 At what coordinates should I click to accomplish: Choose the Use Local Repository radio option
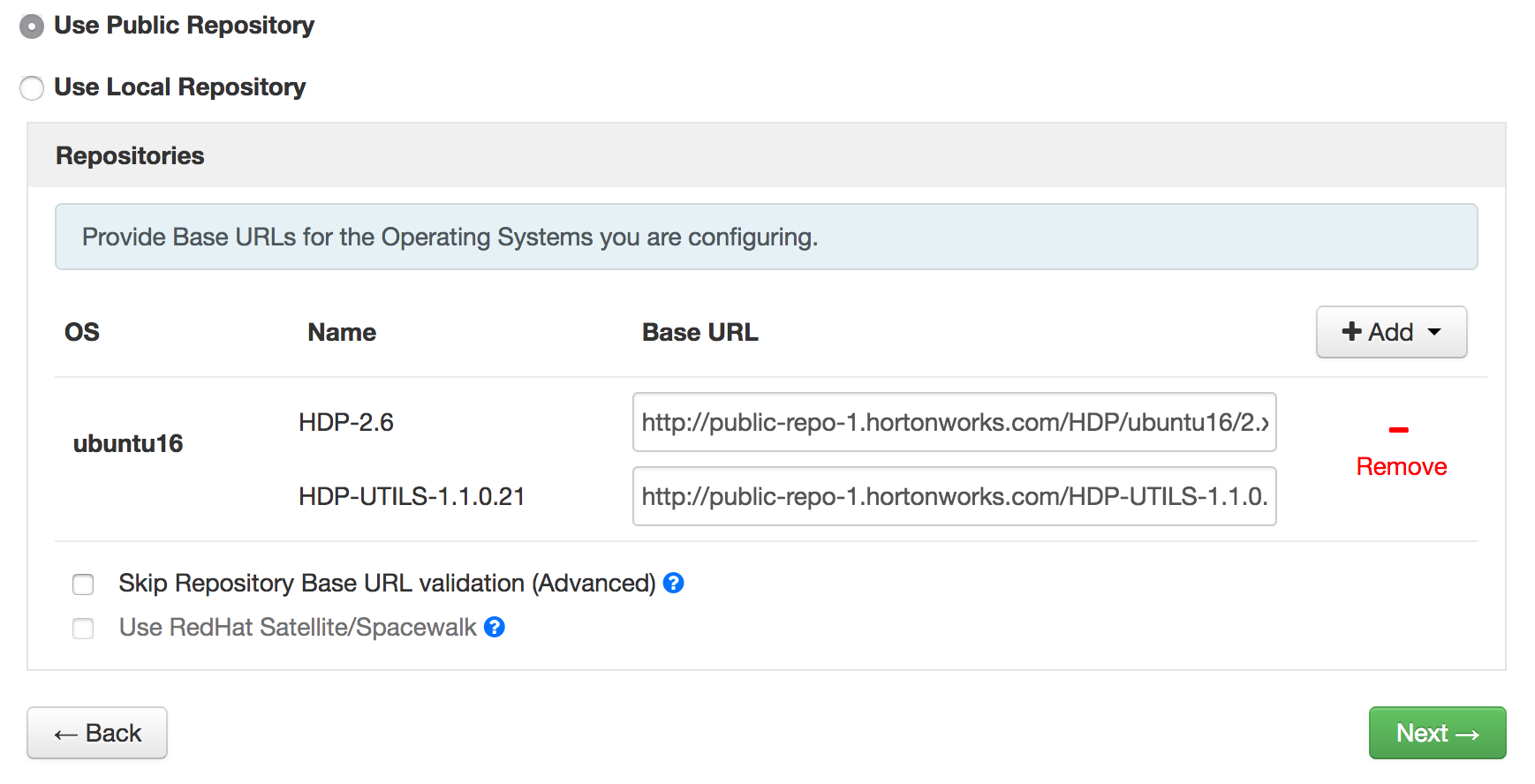tap(32, 88)
